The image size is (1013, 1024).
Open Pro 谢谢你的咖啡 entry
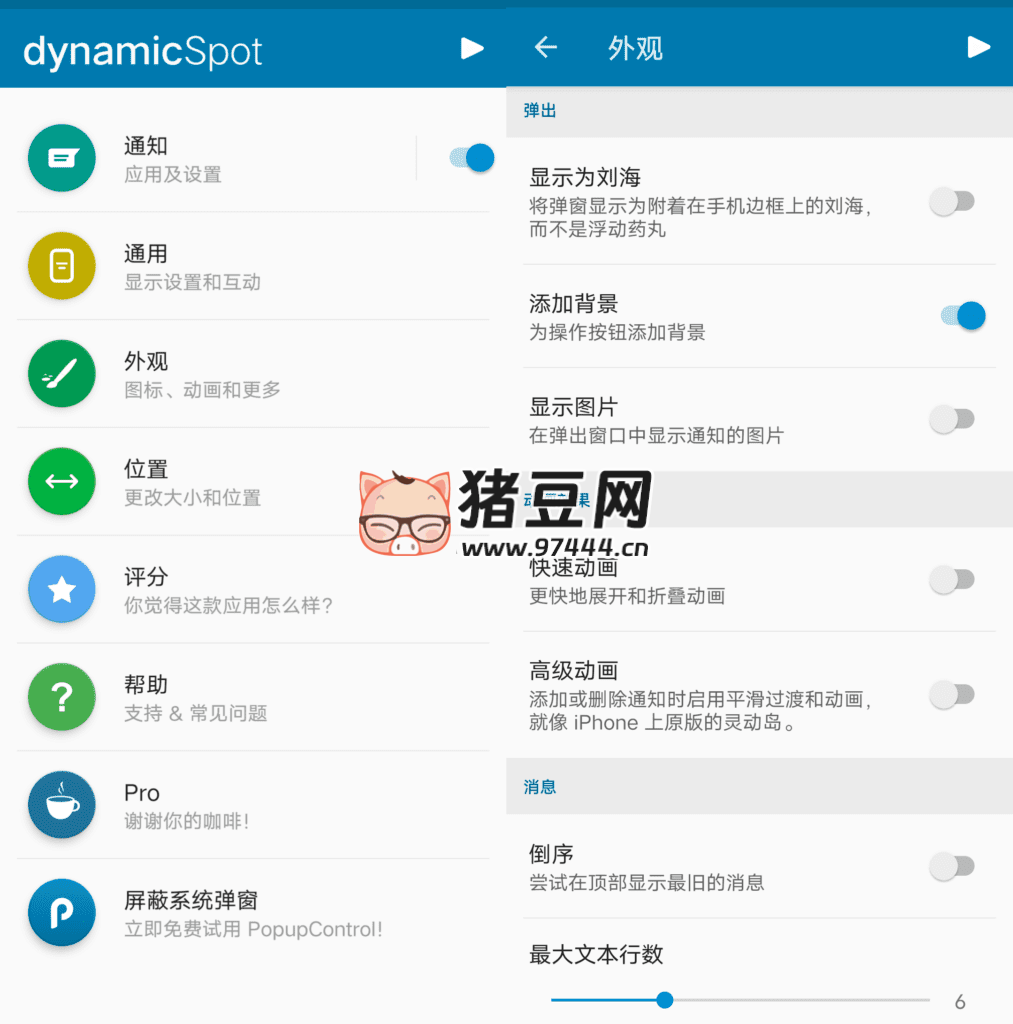tap(253, 805)
